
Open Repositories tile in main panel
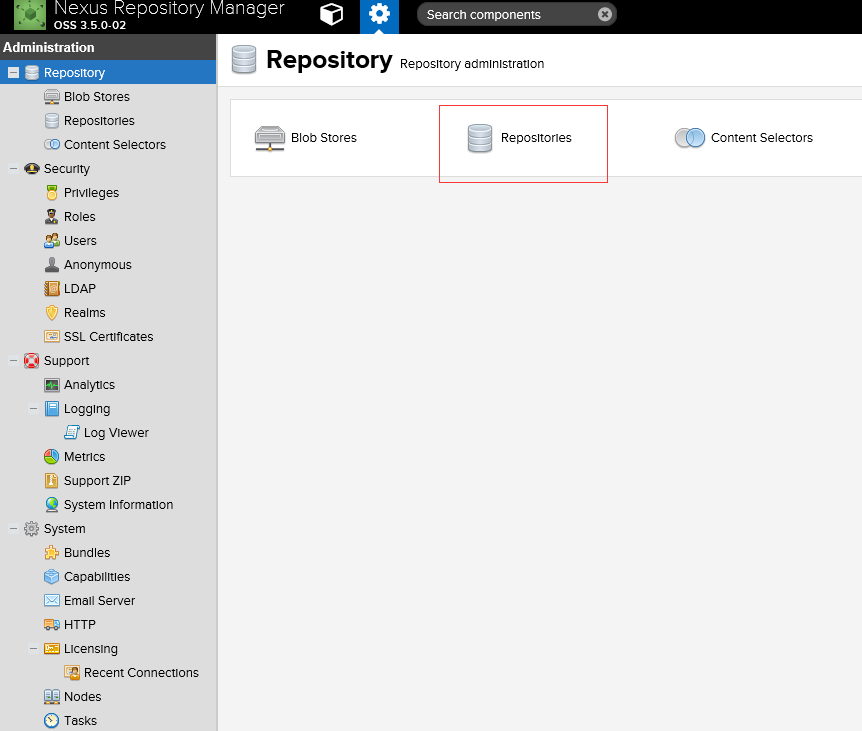519,138
